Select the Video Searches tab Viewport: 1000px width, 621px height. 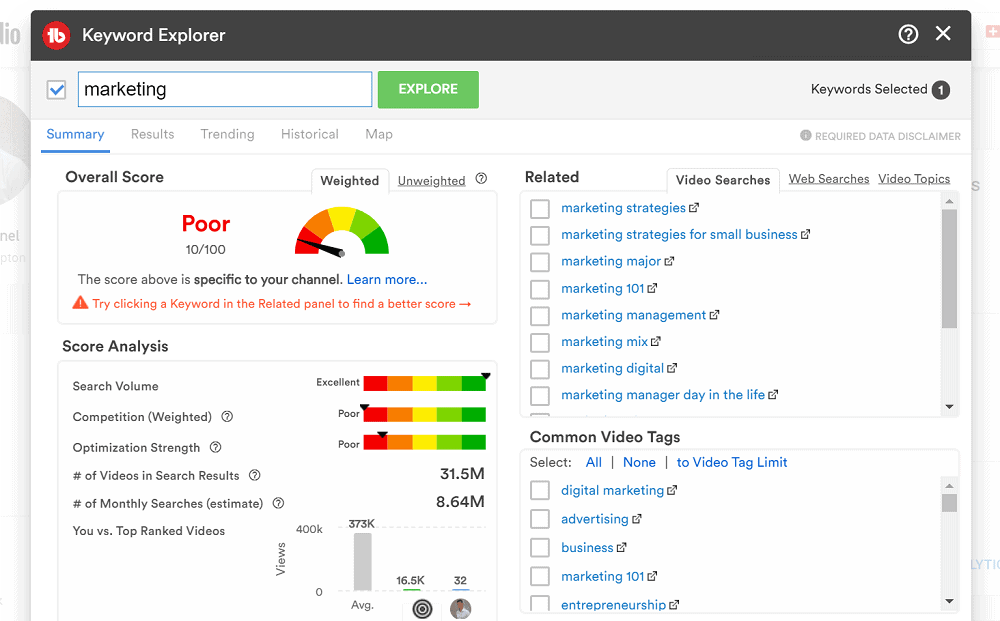pos(723,180)
